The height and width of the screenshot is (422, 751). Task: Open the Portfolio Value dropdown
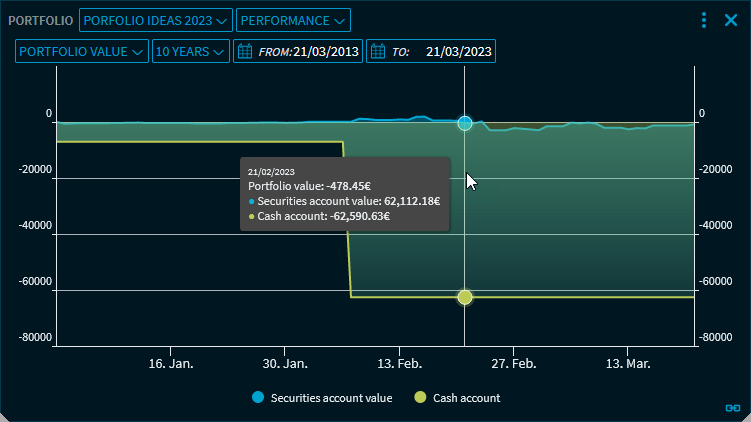point(82,51)
